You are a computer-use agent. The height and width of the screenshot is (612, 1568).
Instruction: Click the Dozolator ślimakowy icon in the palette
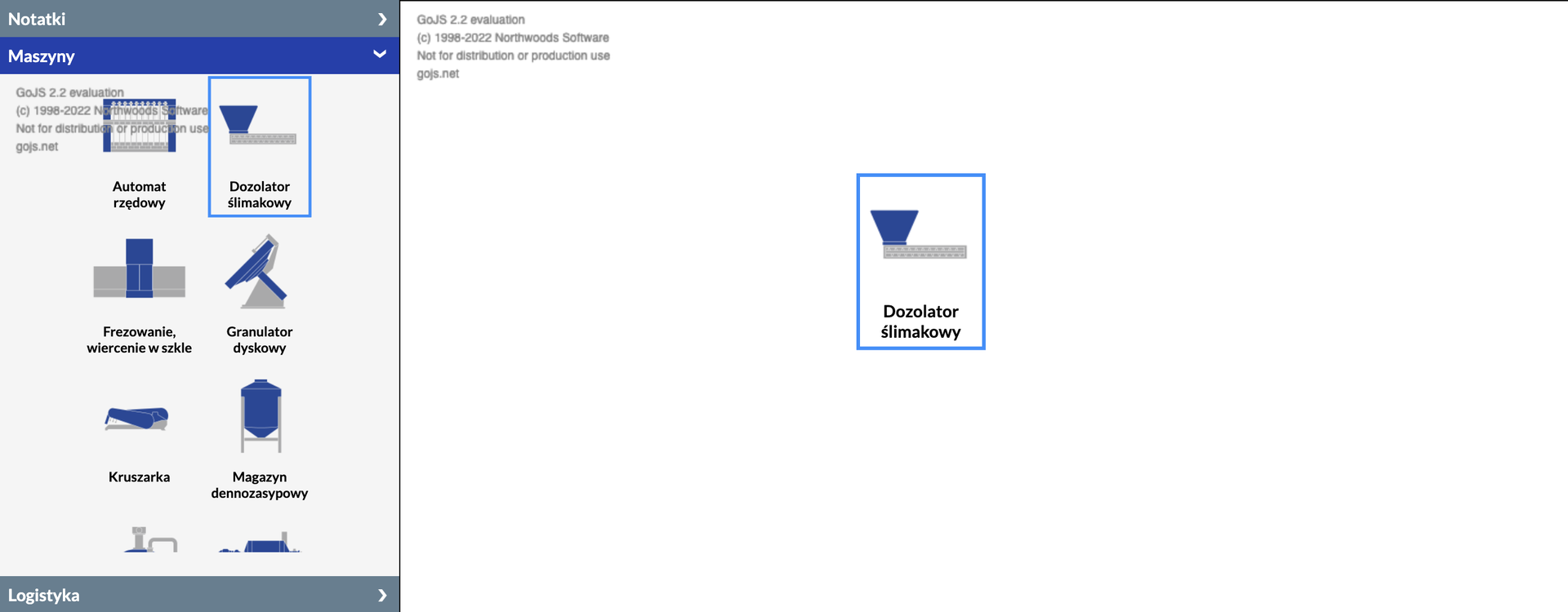259,125
